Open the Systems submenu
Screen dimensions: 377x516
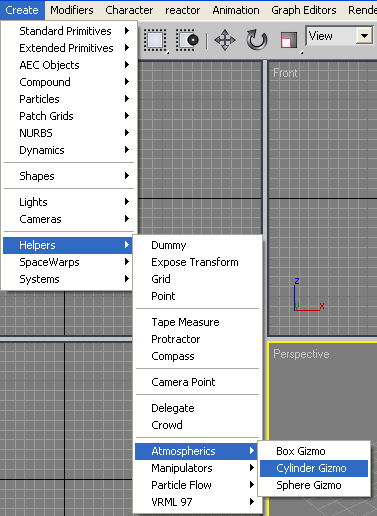[x=68, y=279]
